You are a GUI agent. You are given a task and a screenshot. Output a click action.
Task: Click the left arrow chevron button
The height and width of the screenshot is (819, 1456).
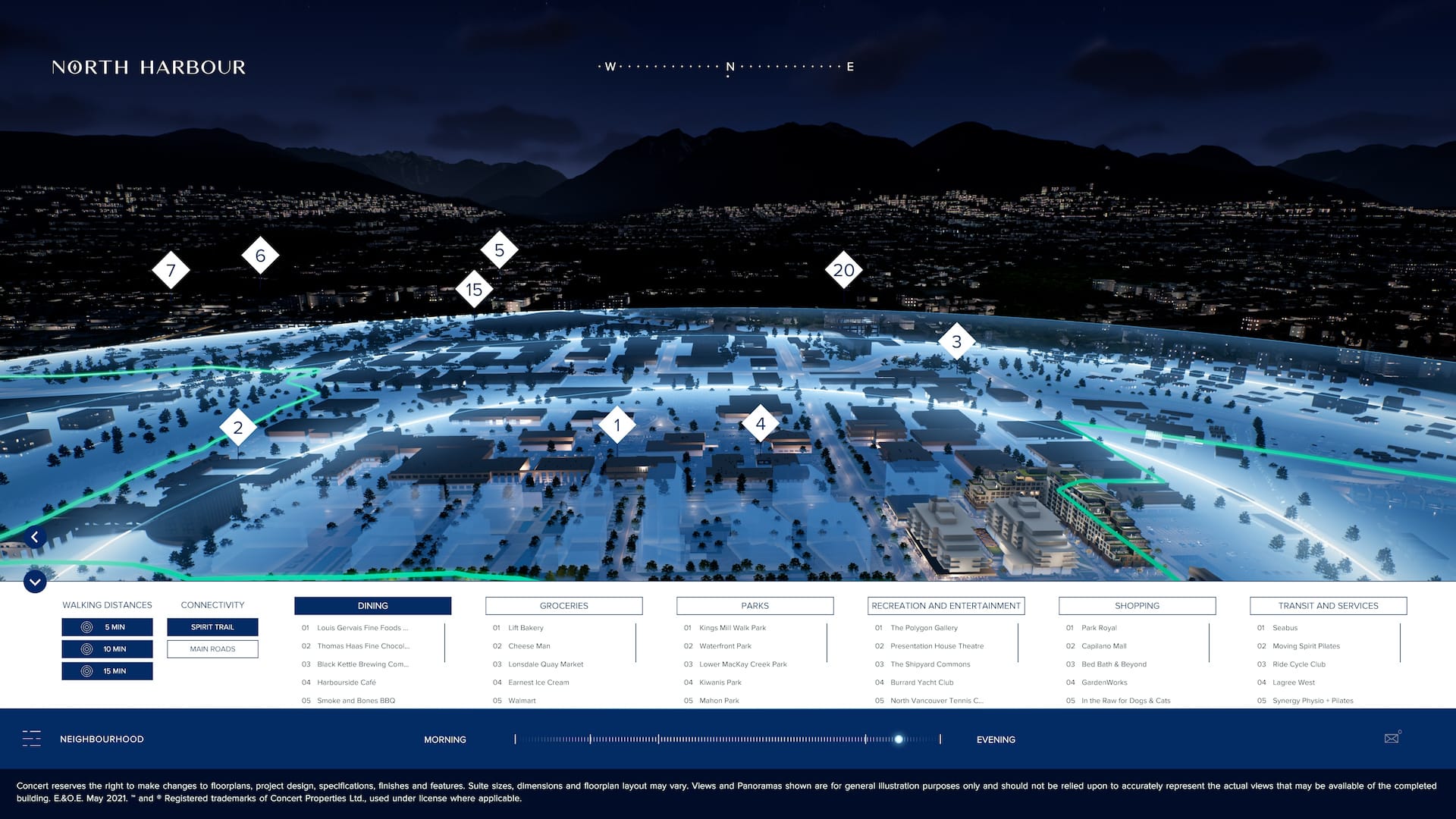35,537
